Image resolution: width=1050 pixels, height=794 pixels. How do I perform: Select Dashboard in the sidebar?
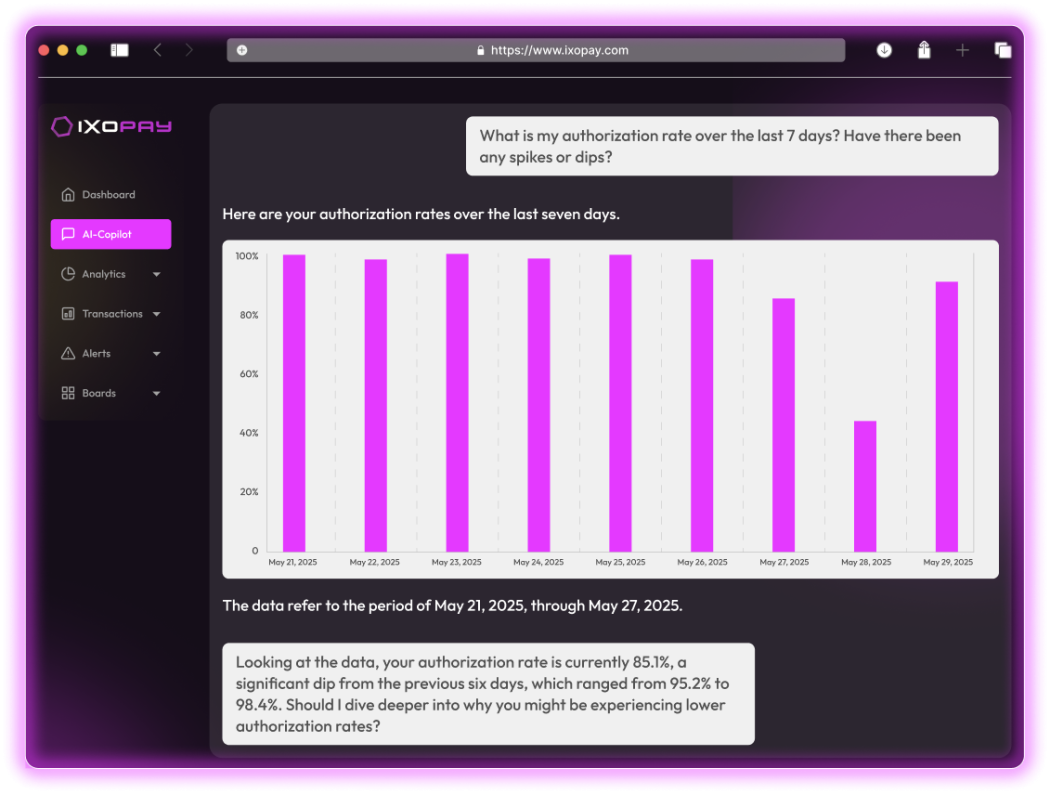point(108,195)
